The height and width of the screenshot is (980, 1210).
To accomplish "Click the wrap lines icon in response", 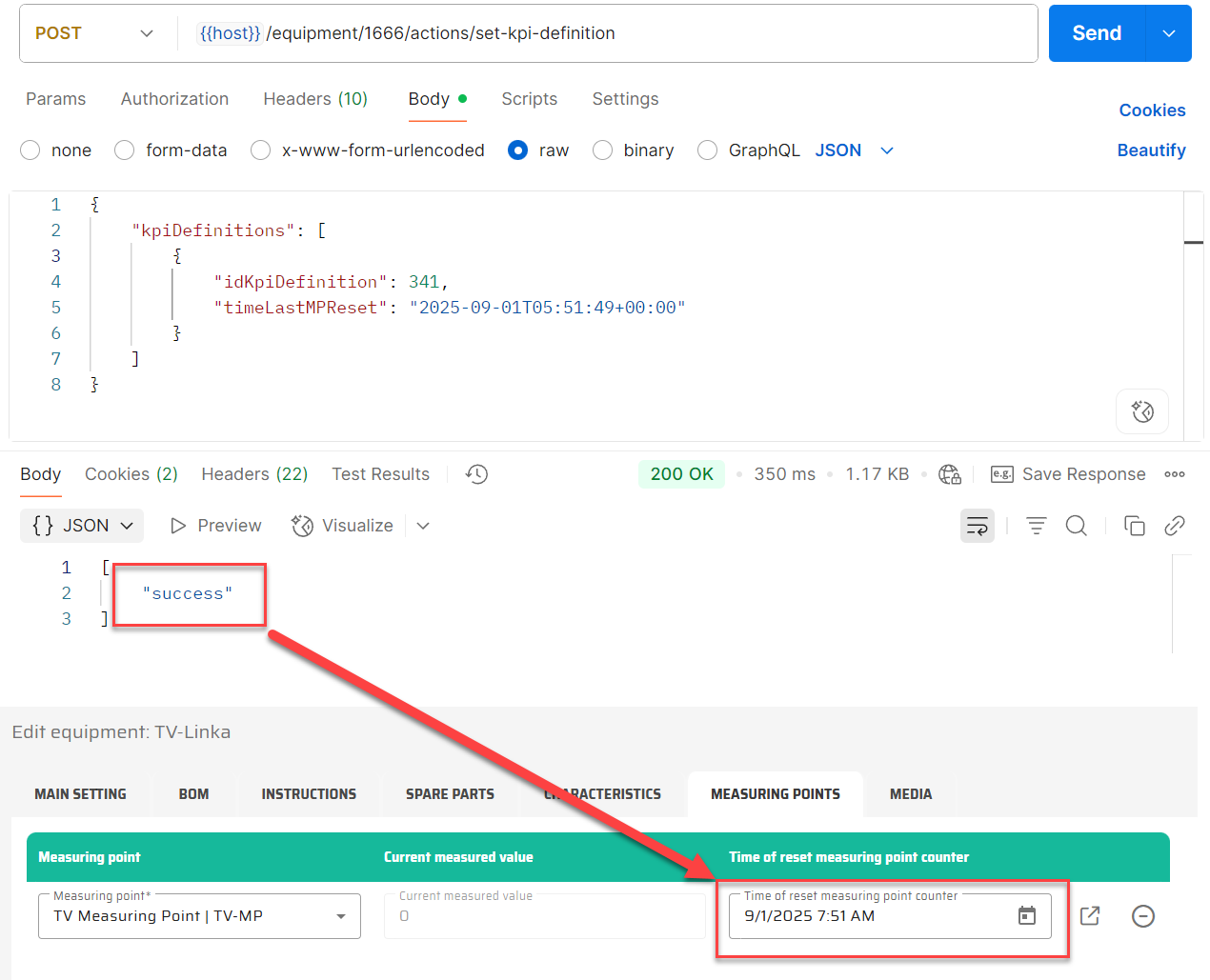I will coord(977,526).
